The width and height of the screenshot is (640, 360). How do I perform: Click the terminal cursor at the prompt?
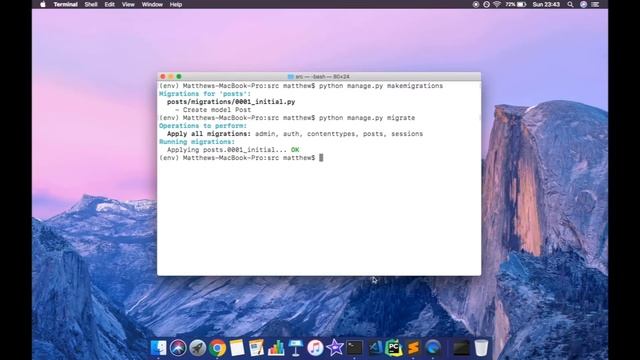coord(321,158)
